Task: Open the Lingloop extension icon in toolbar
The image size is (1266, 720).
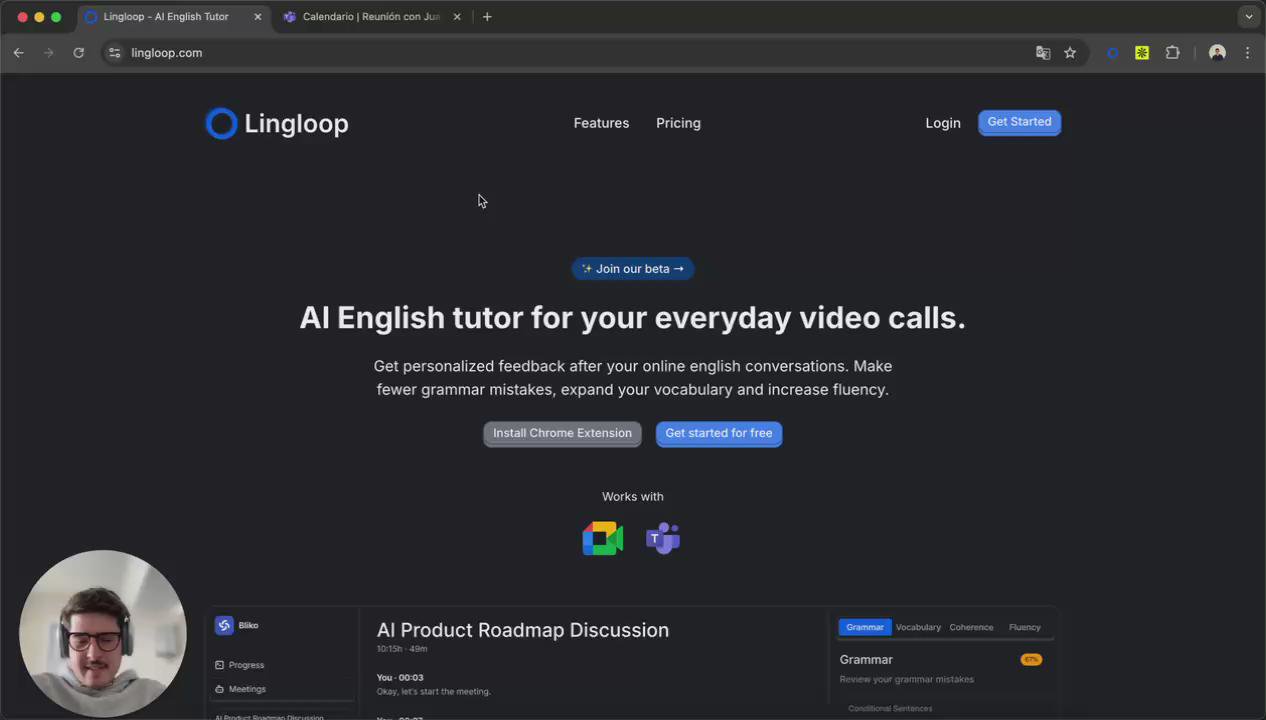Action: click(1112, 53)
